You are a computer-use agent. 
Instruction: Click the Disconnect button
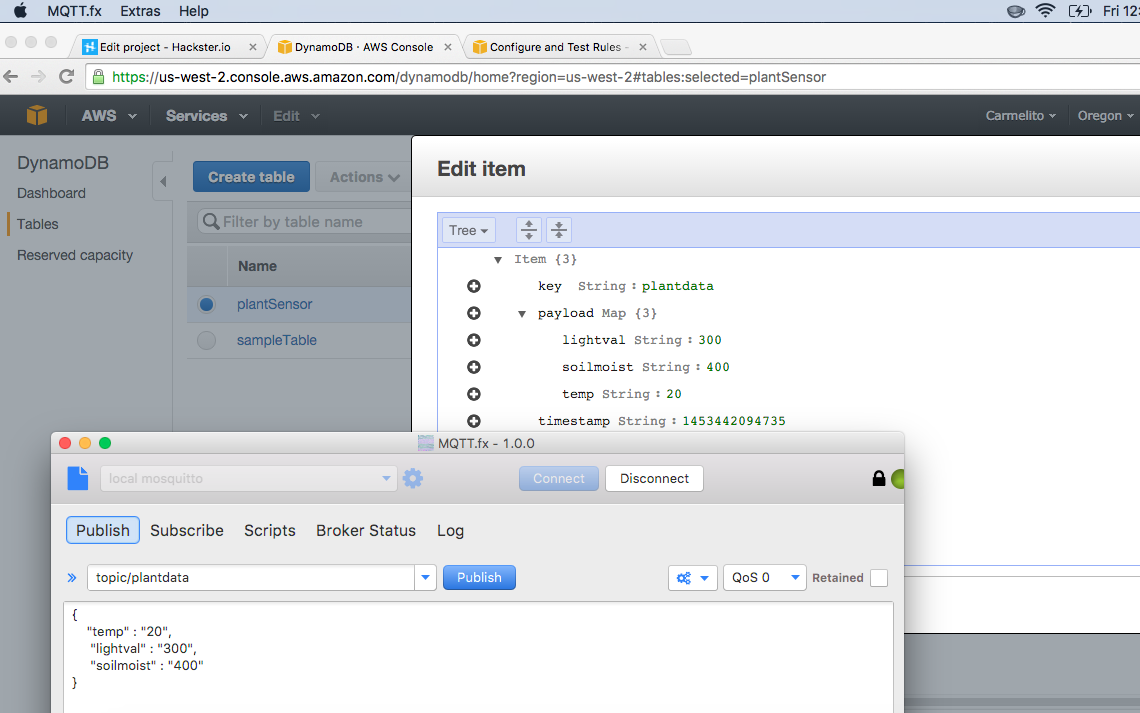[654, 479]
